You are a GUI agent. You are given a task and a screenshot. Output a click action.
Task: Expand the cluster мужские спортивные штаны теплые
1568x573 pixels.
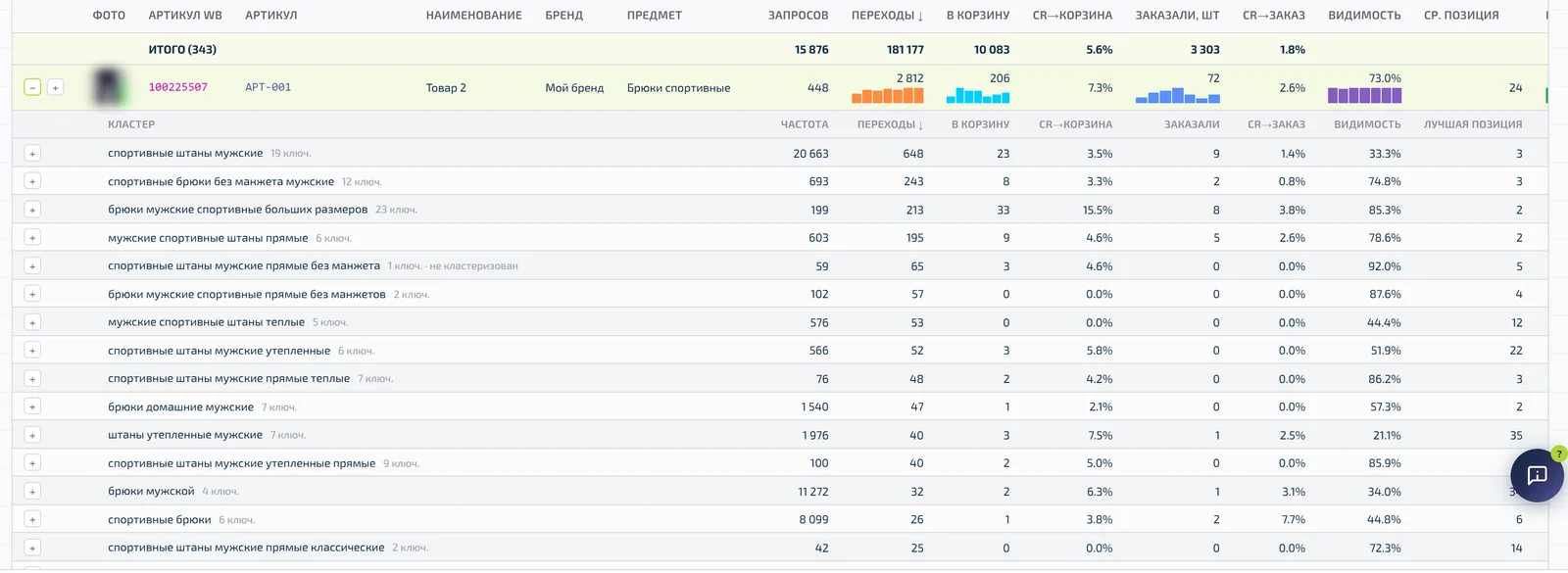pyautogui.click(x=32, y=323)
